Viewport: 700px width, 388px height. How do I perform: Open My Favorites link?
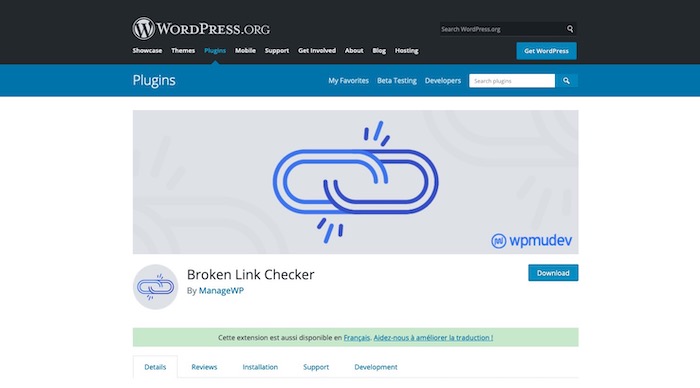point(348,81)
